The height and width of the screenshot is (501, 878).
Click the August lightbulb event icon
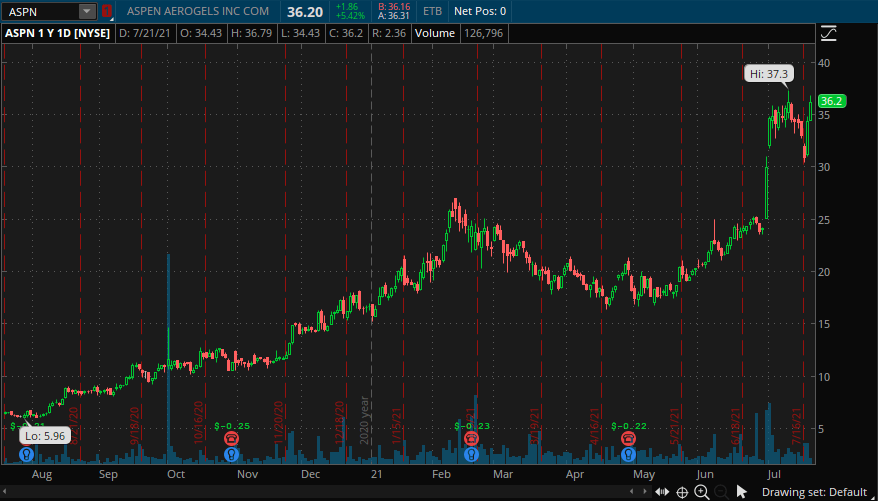(26, 454)
